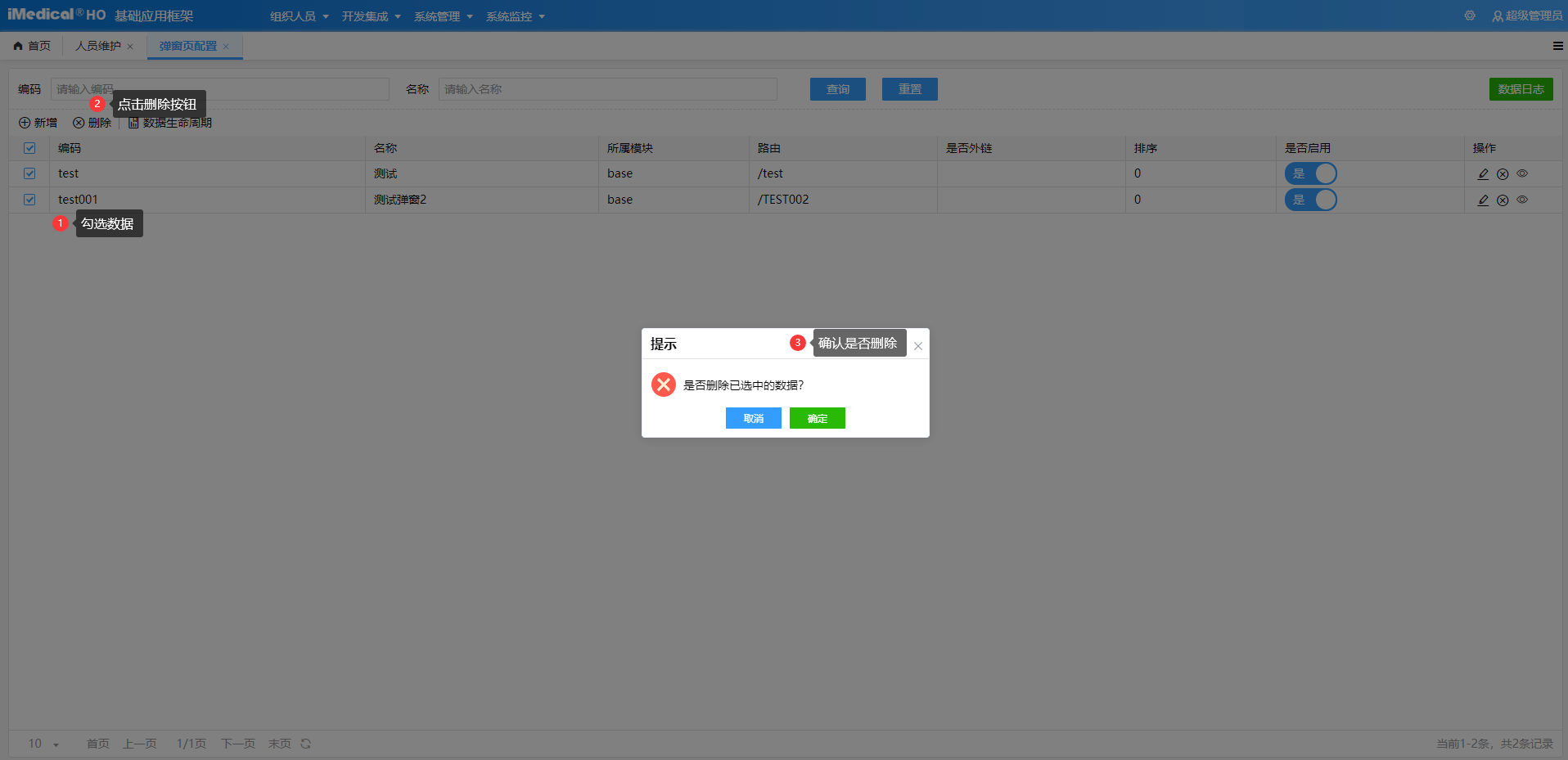Click the settings gear icon in header
This screenshot has width=1568, height=760.
[x=1470, y=16]
